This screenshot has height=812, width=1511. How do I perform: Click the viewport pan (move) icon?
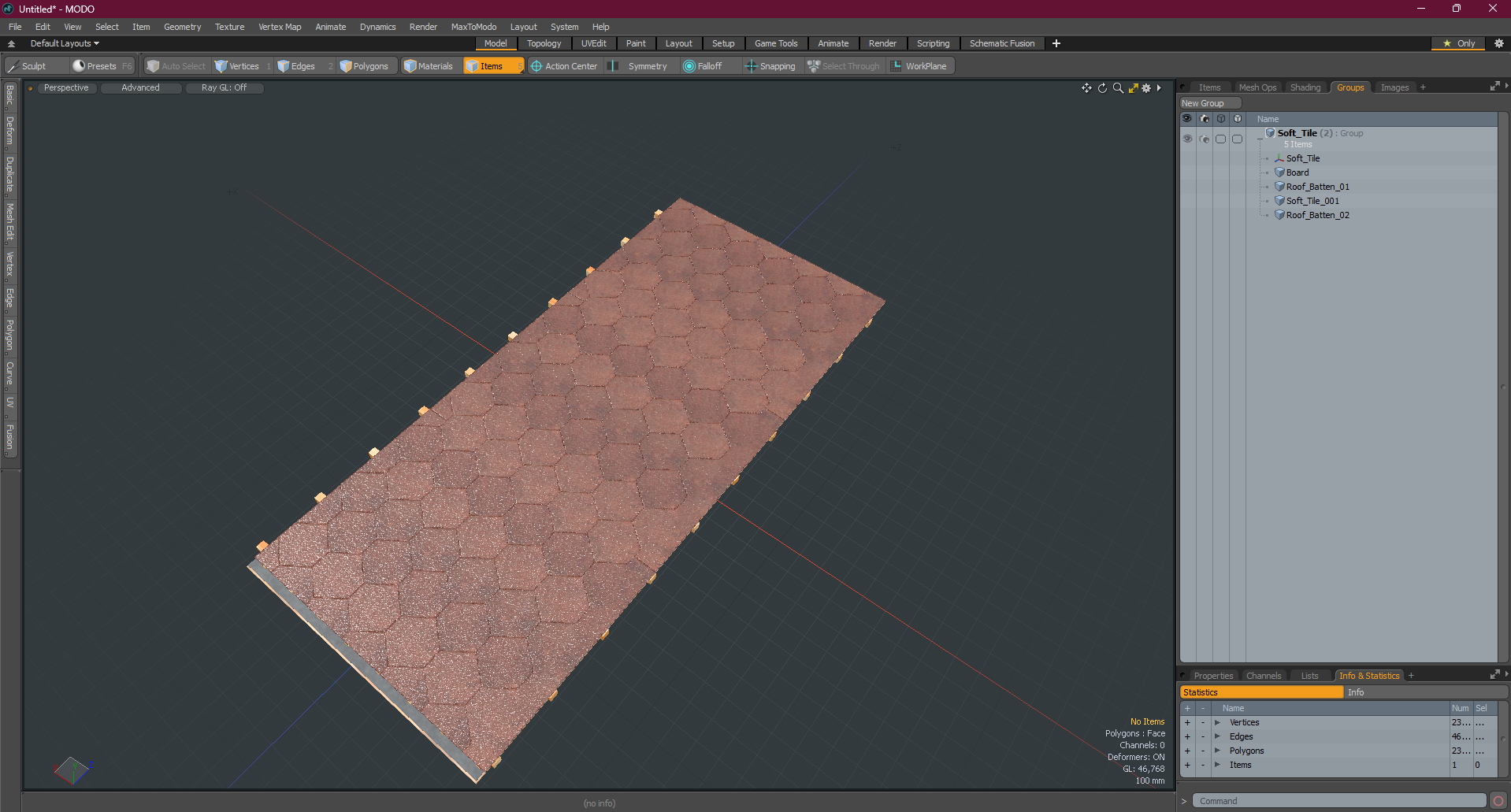tap(1086, 88)
